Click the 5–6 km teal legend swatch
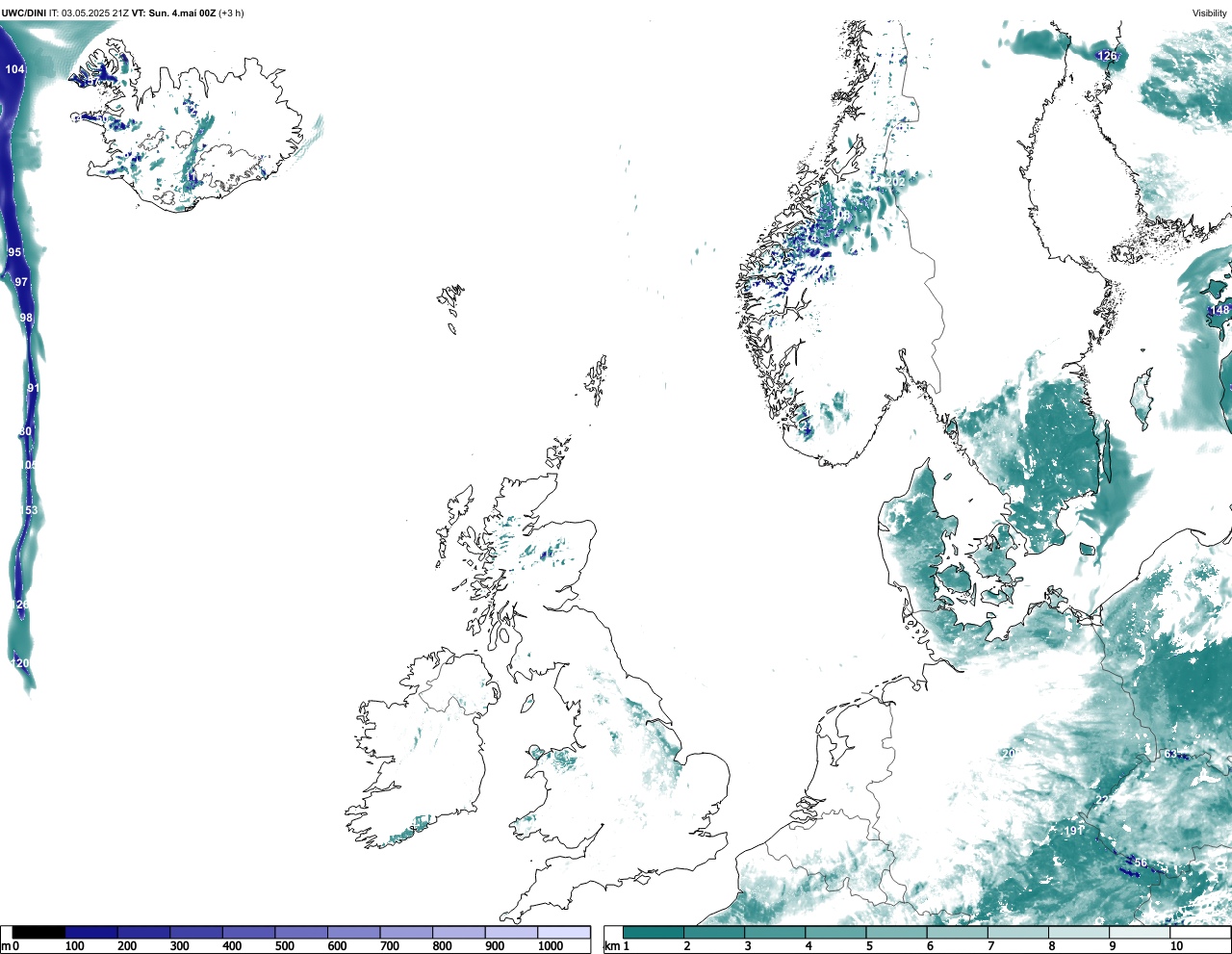The width and height of the screenshot is (1232, 954). coord(897,932)
